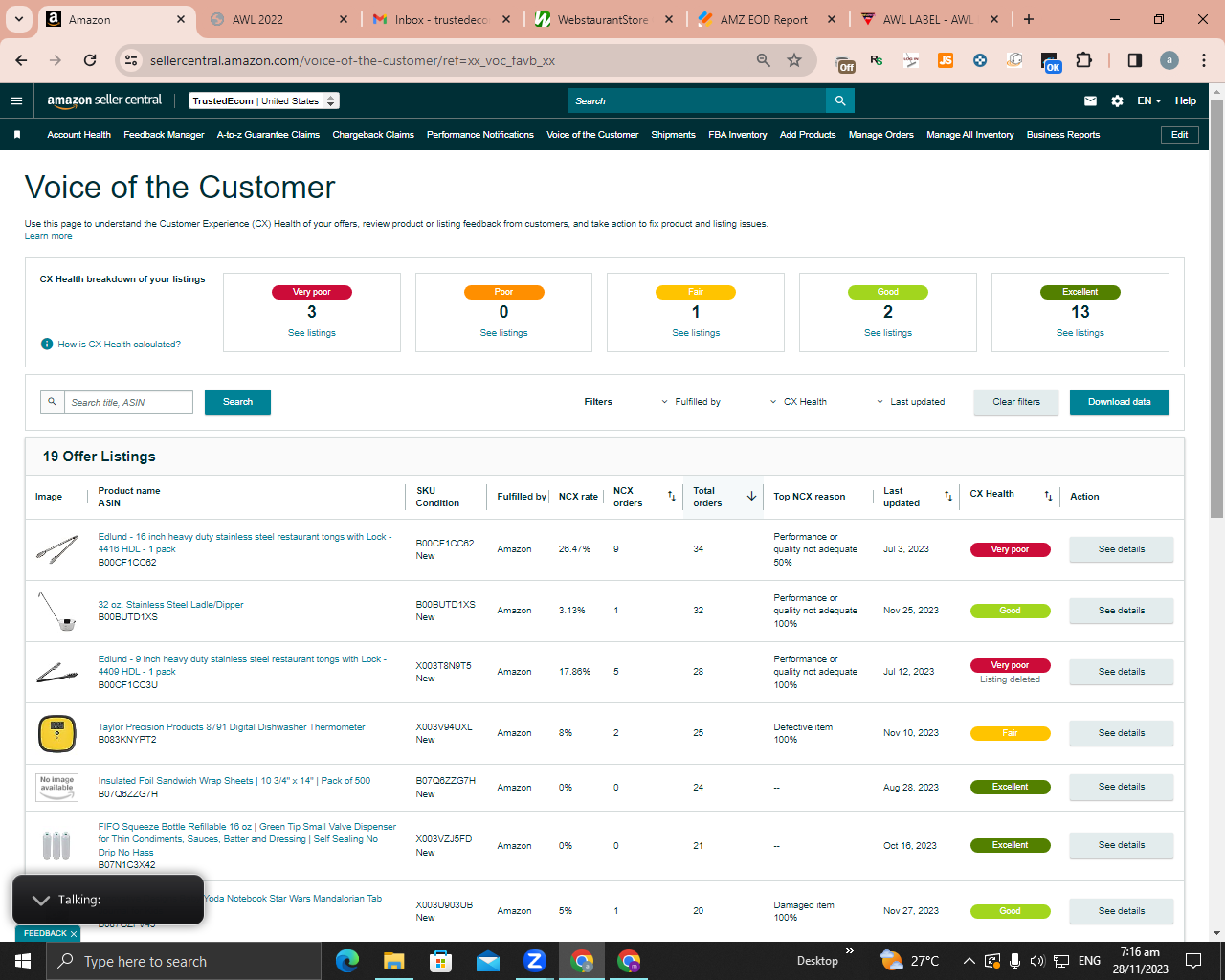Open the Seller Central hamburger menu
Viewport: 1225px width, 980px height.
click(16, 100)
